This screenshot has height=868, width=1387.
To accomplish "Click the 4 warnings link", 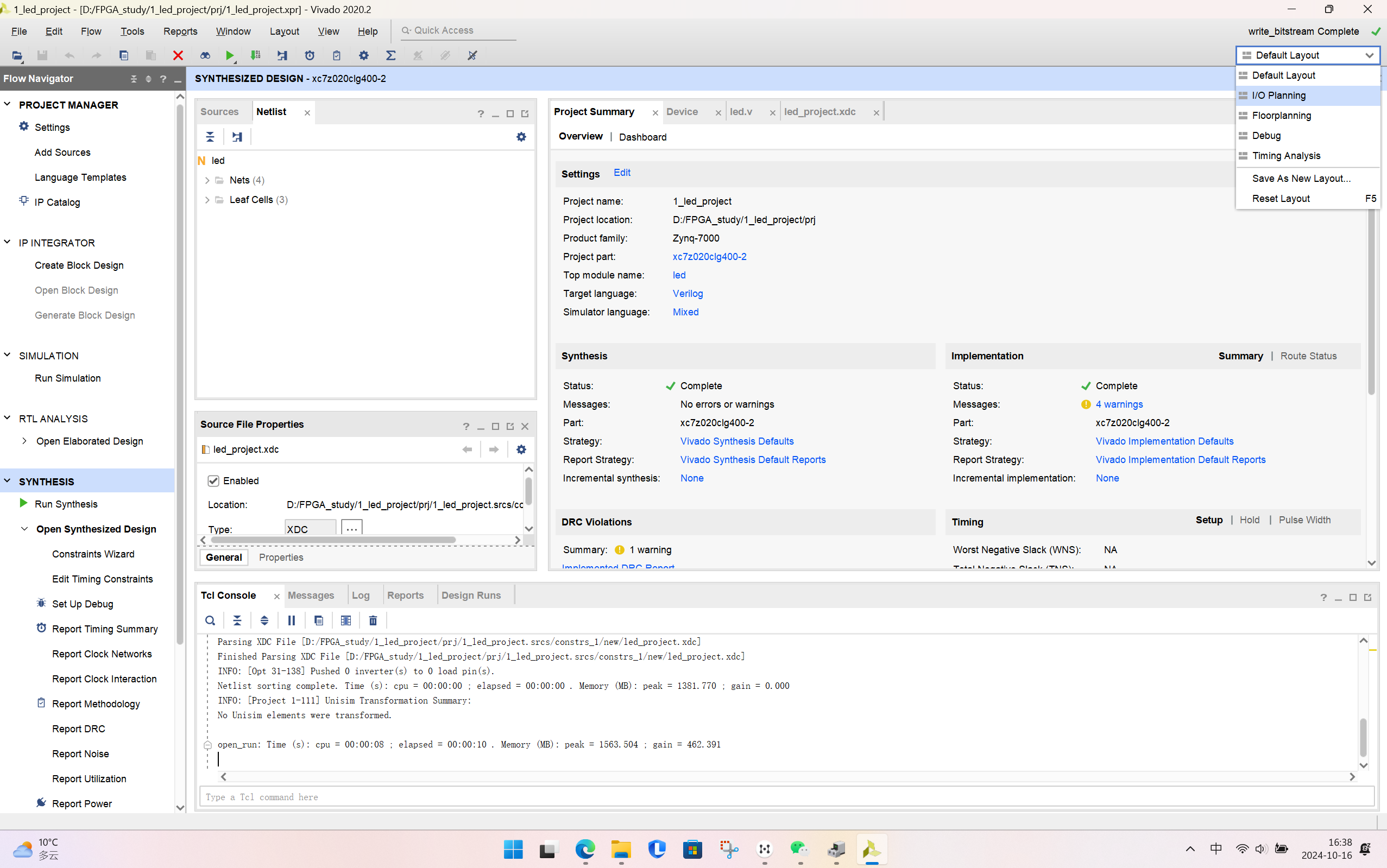I will point(1119,404).
